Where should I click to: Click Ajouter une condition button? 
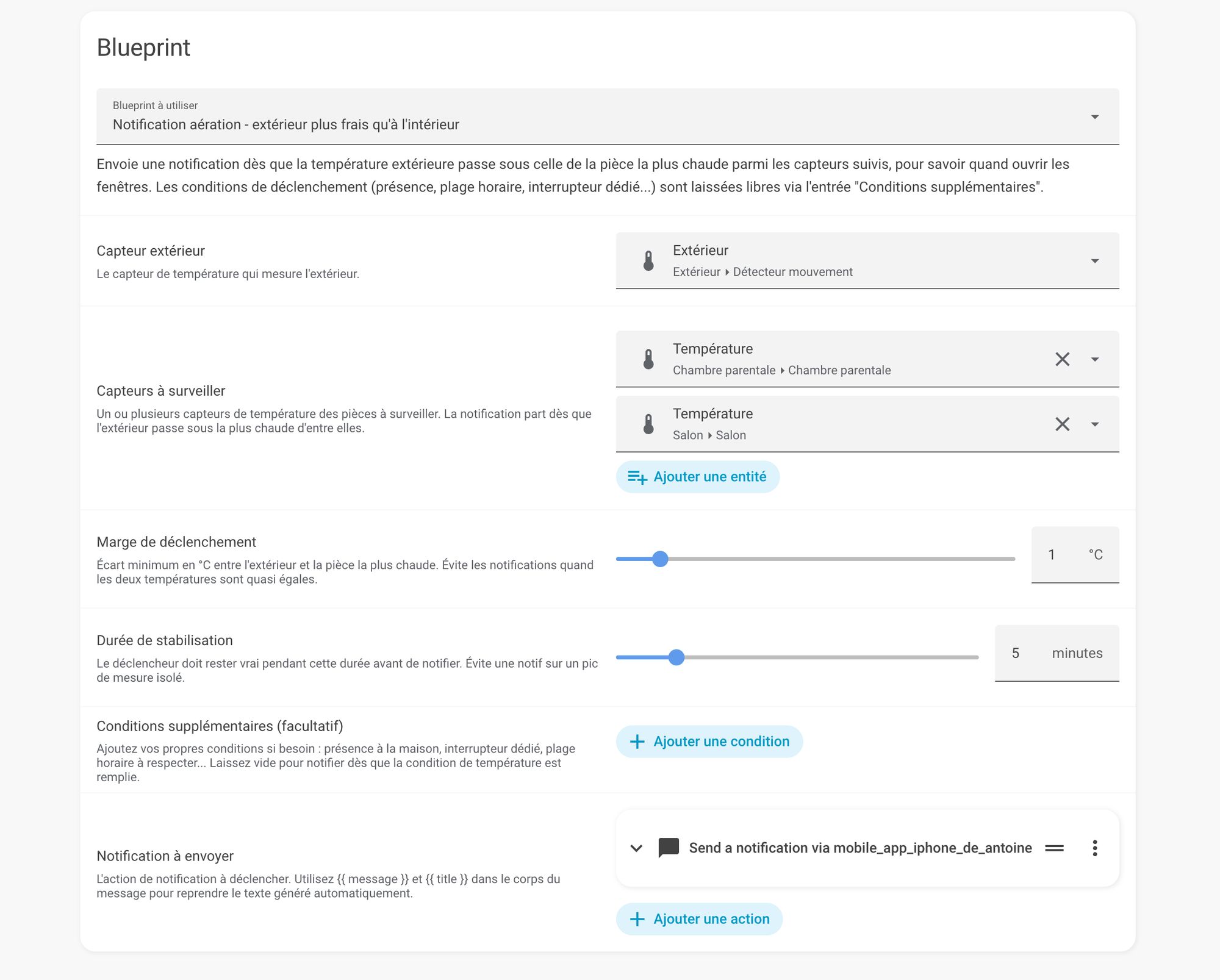pos(709,742)
